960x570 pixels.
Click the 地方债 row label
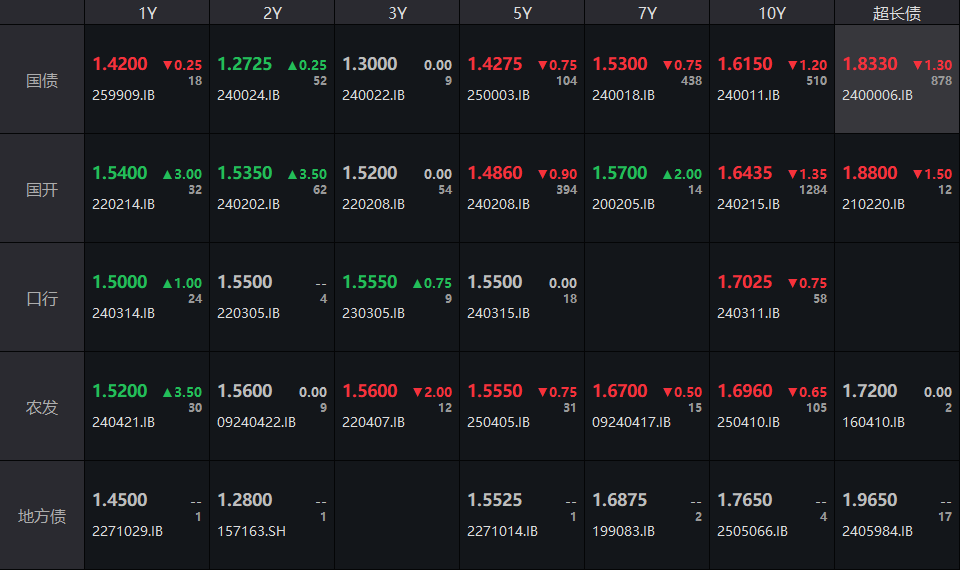pos(42,516)
